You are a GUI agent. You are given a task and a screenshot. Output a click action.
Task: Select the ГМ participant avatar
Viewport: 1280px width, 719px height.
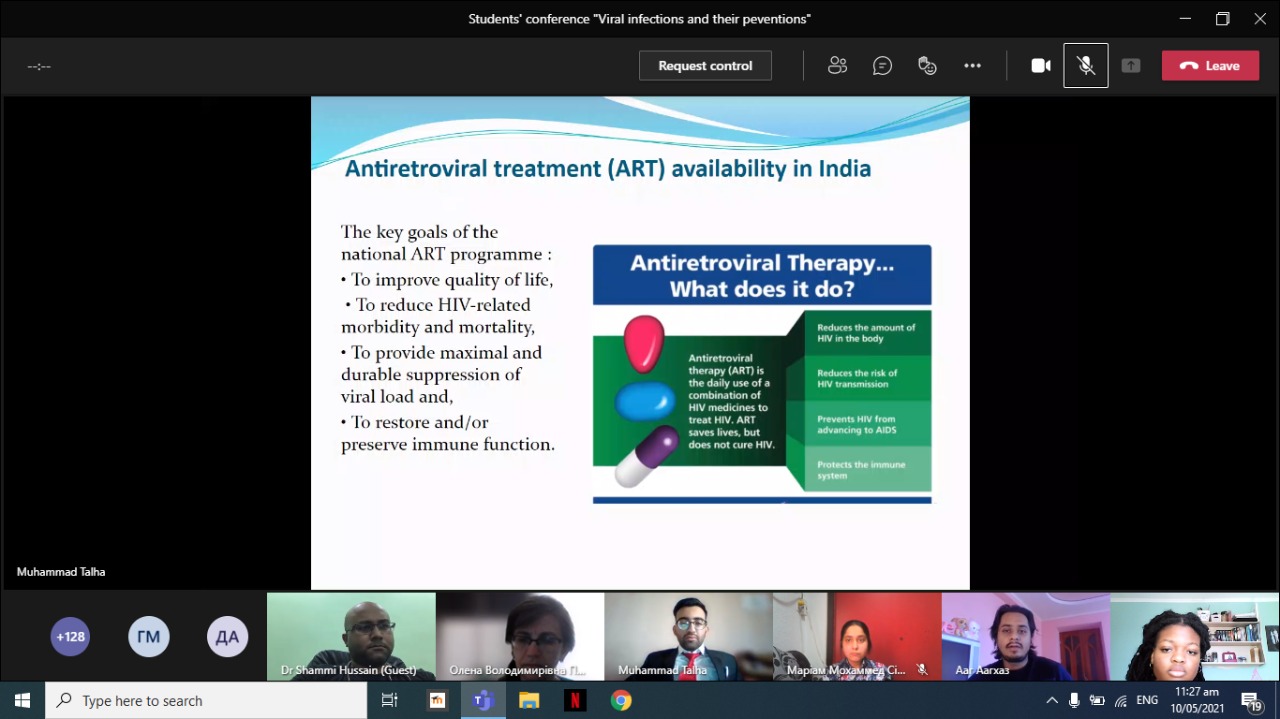[x=149, y=637]
